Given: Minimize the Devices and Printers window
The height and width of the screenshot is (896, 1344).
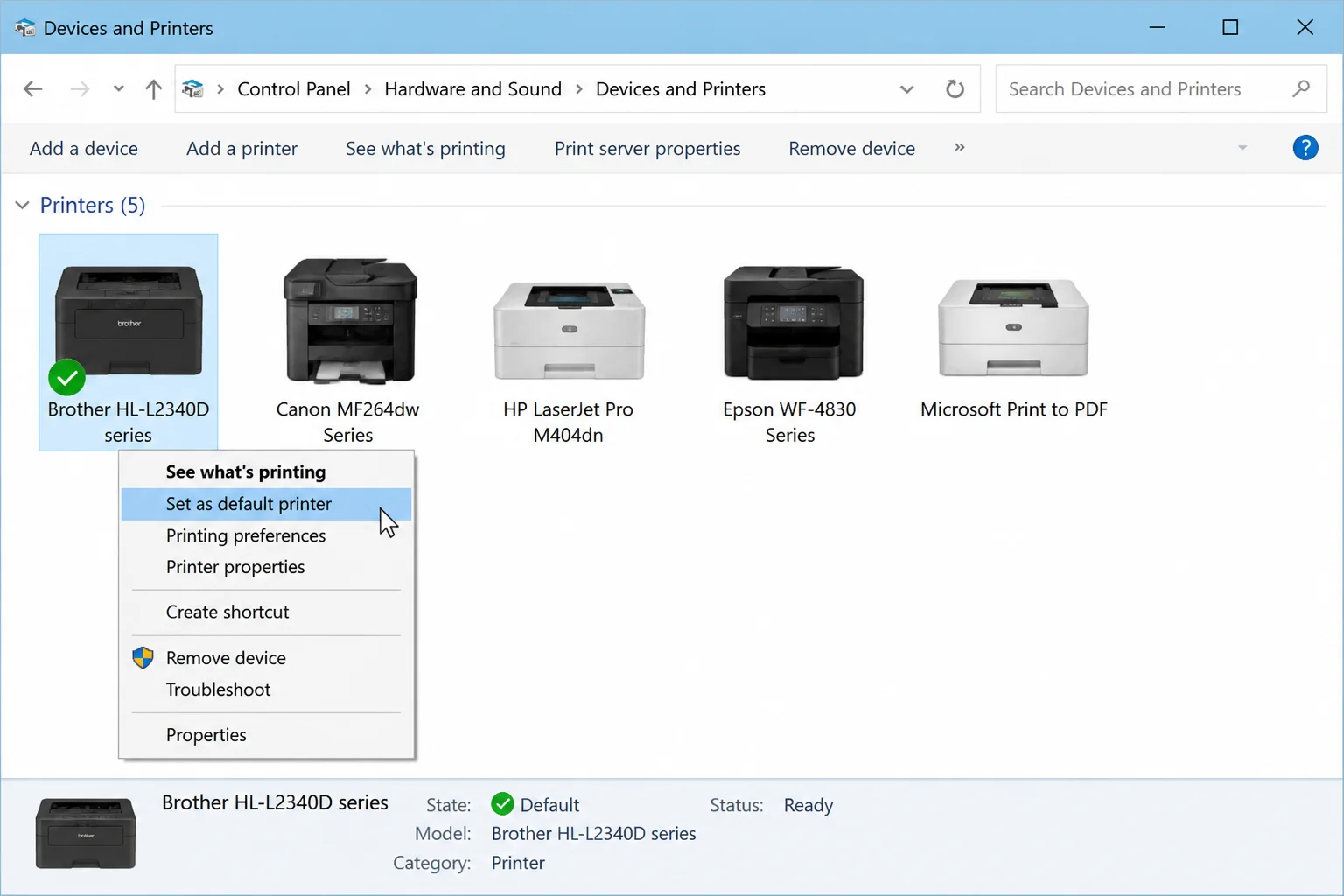Looking at the screenshot, I should 1157,27.
